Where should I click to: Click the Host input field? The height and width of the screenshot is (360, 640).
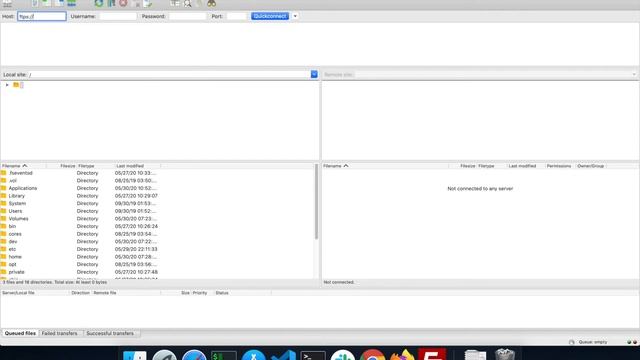(42, 16)
